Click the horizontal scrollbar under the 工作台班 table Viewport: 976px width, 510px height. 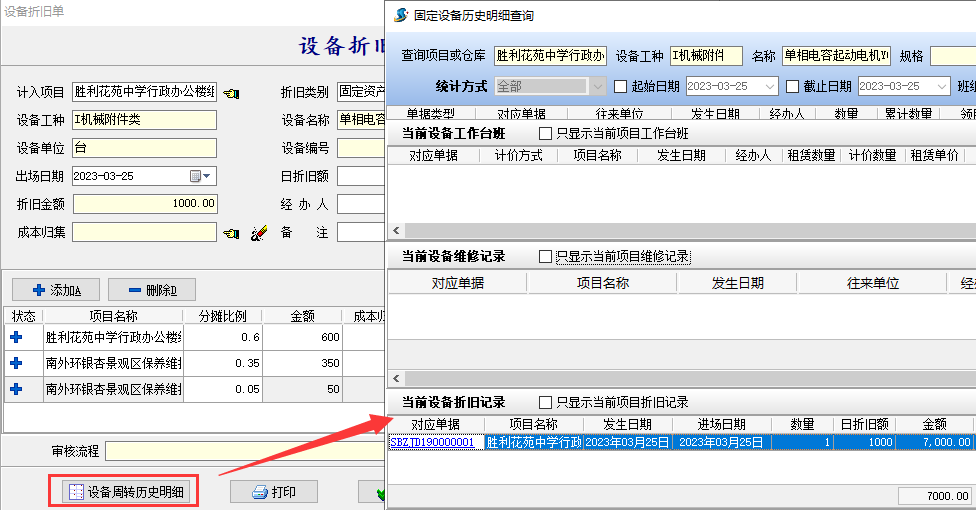(x=680, y=230)
